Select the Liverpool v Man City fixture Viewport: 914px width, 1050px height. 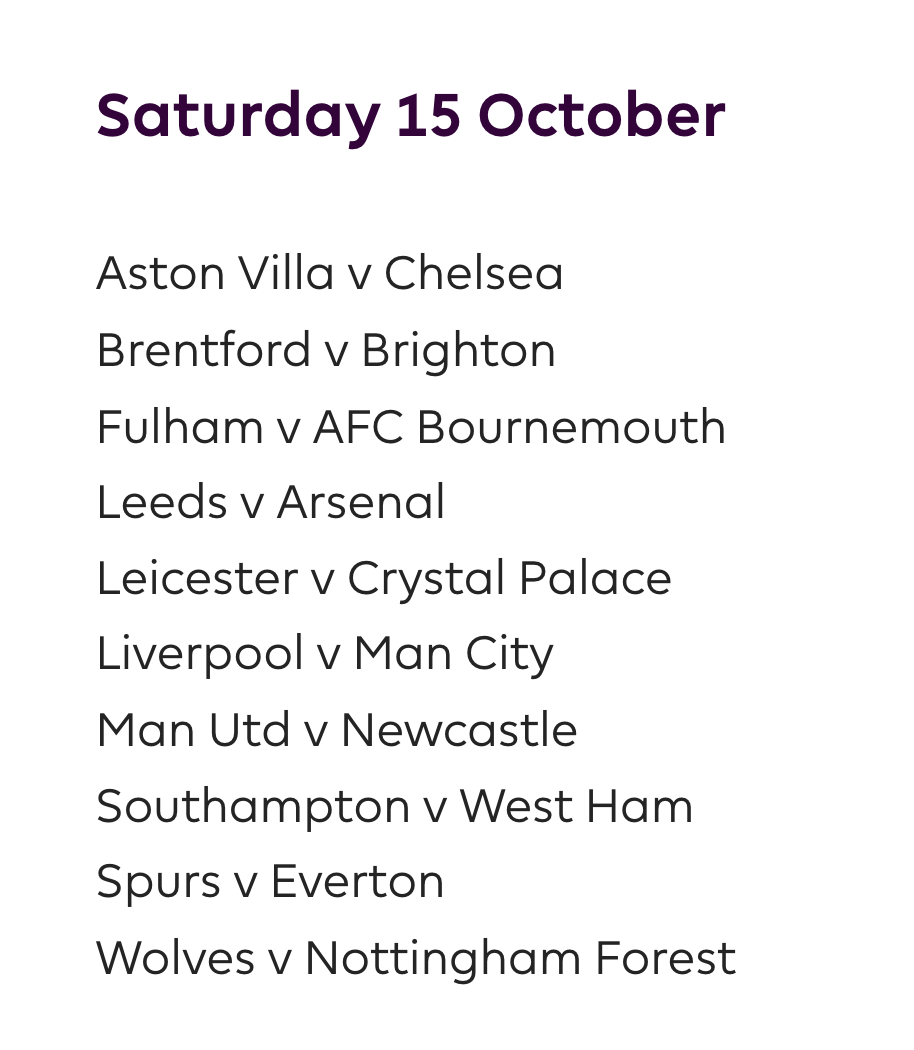click(324, 654)
